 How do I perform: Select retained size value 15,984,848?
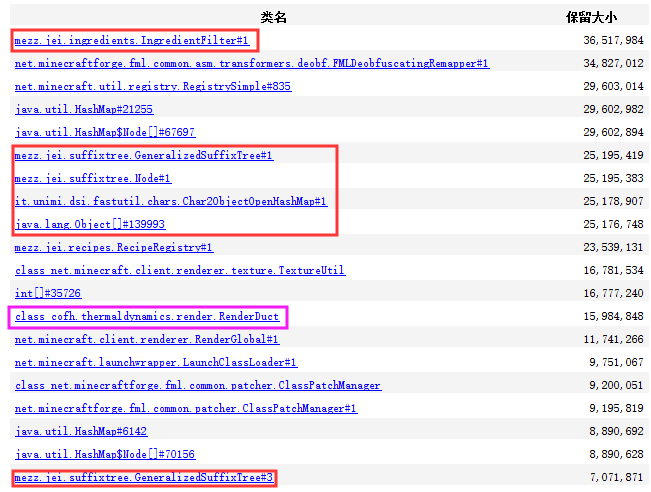[613, 316]
